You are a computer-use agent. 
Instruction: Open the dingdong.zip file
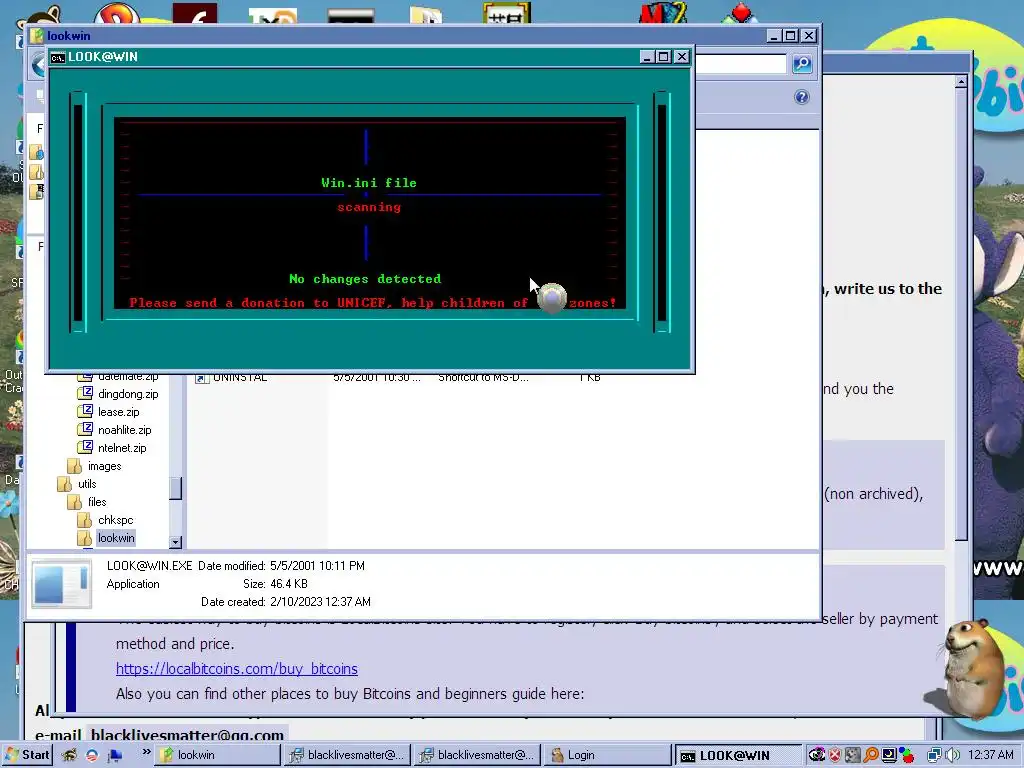click(x=118, y=394)
